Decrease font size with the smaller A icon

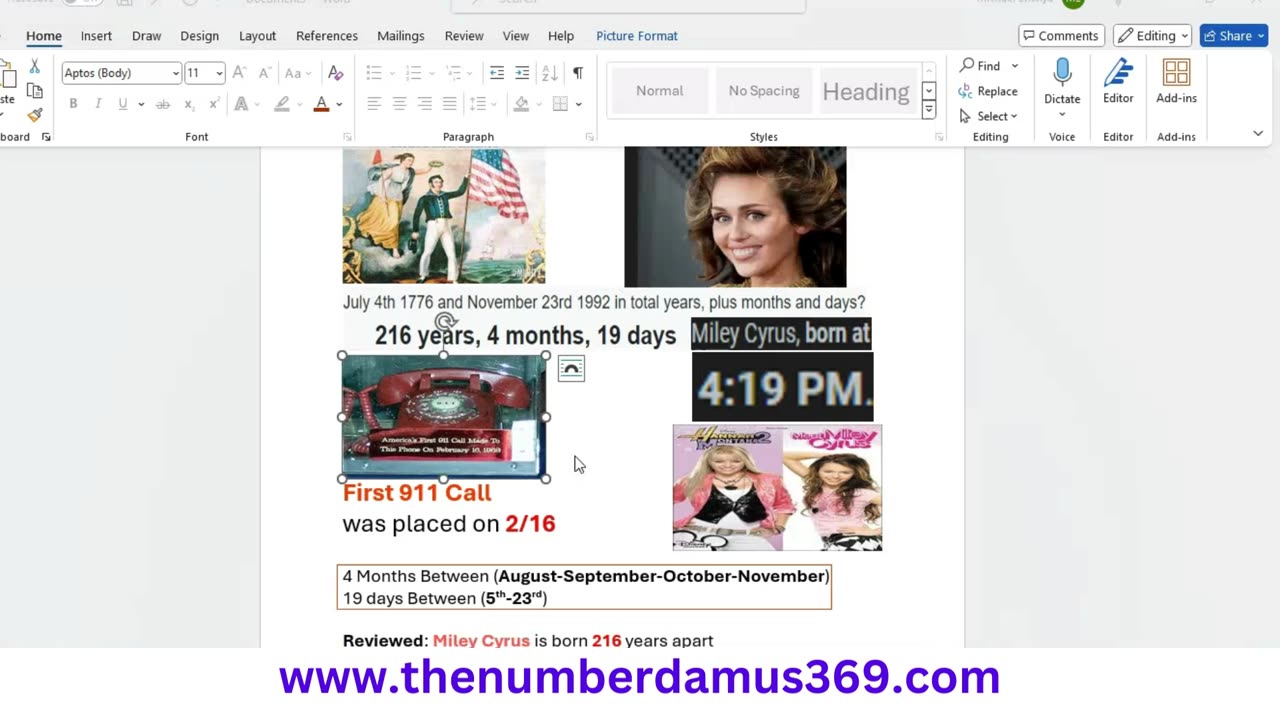coord(264,73)
